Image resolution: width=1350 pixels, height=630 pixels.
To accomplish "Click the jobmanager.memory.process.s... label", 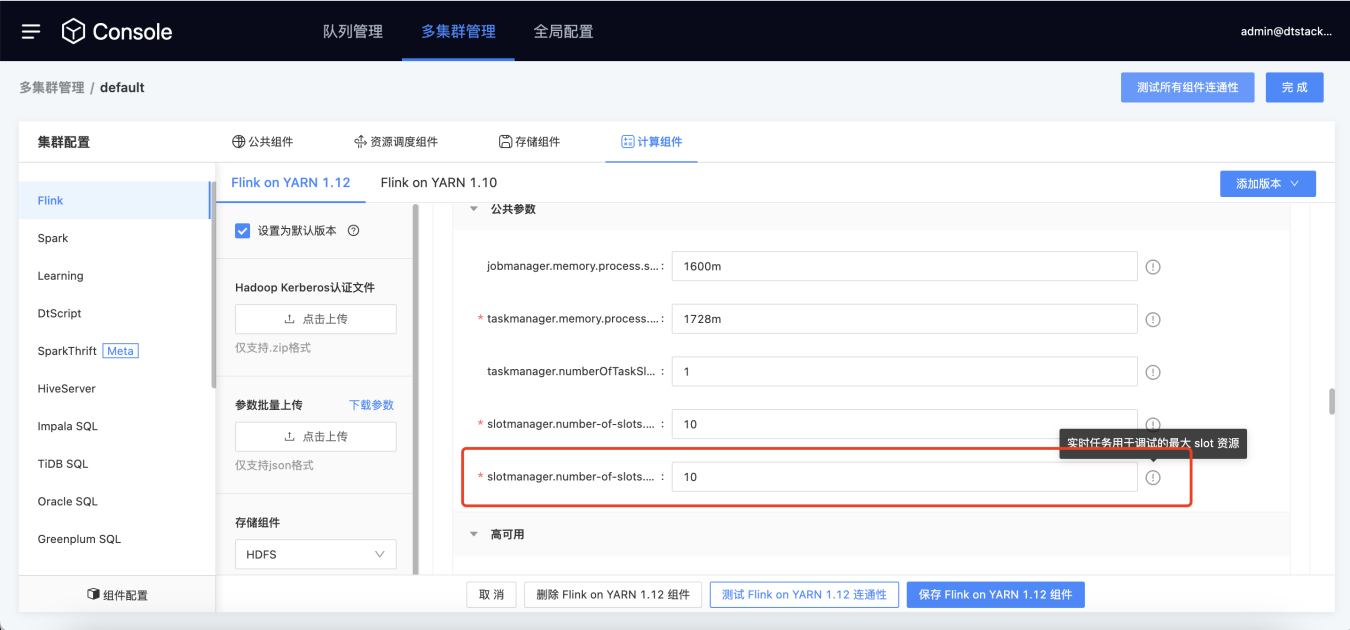I will click(x=572, y=267).
